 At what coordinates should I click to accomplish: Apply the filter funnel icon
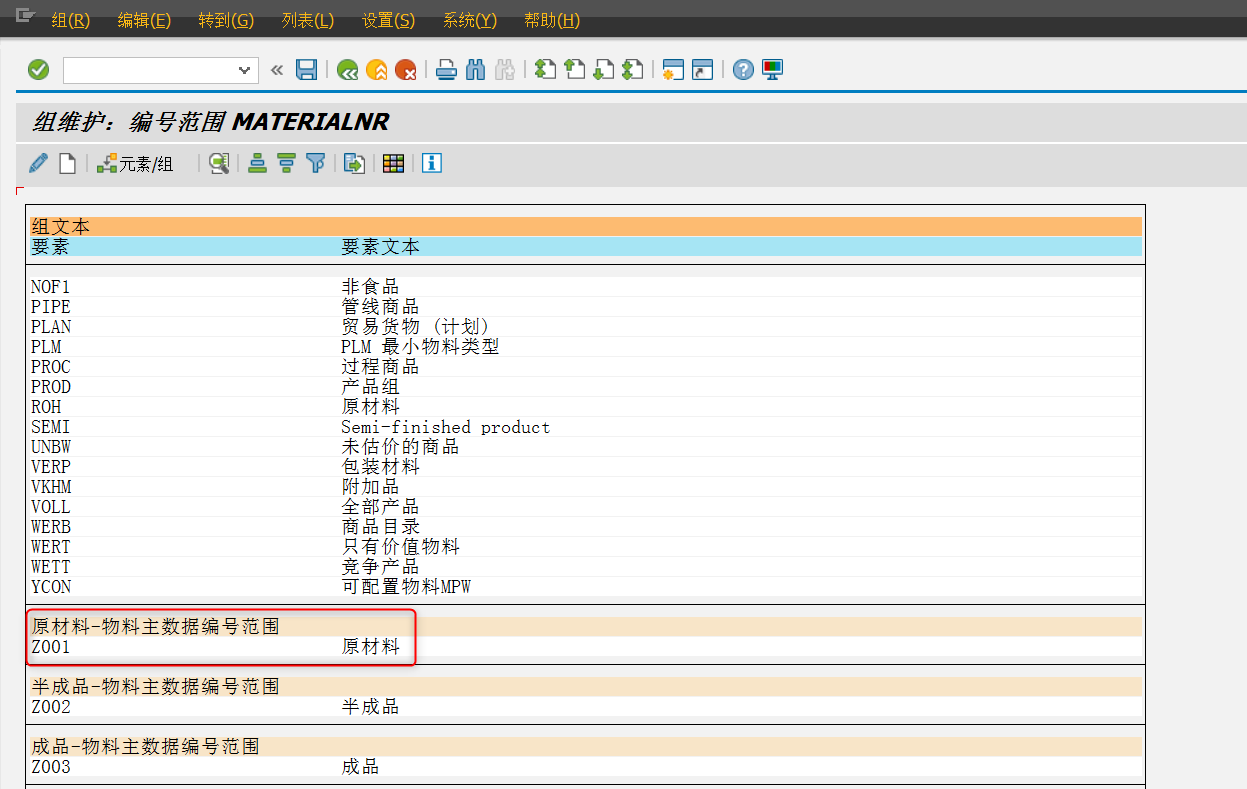point(314,163)
